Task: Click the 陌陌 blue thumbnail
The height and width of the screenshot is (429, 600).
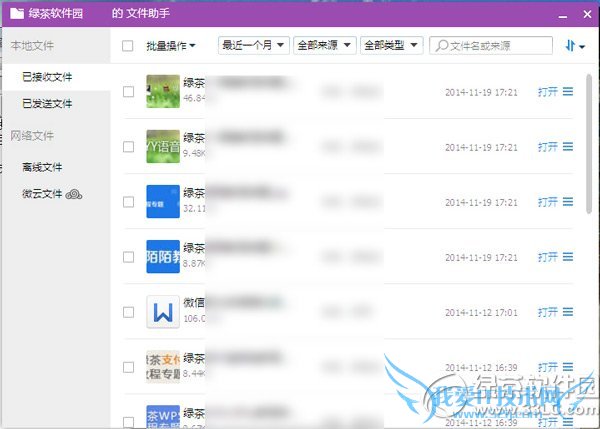Action: [163, 256]
